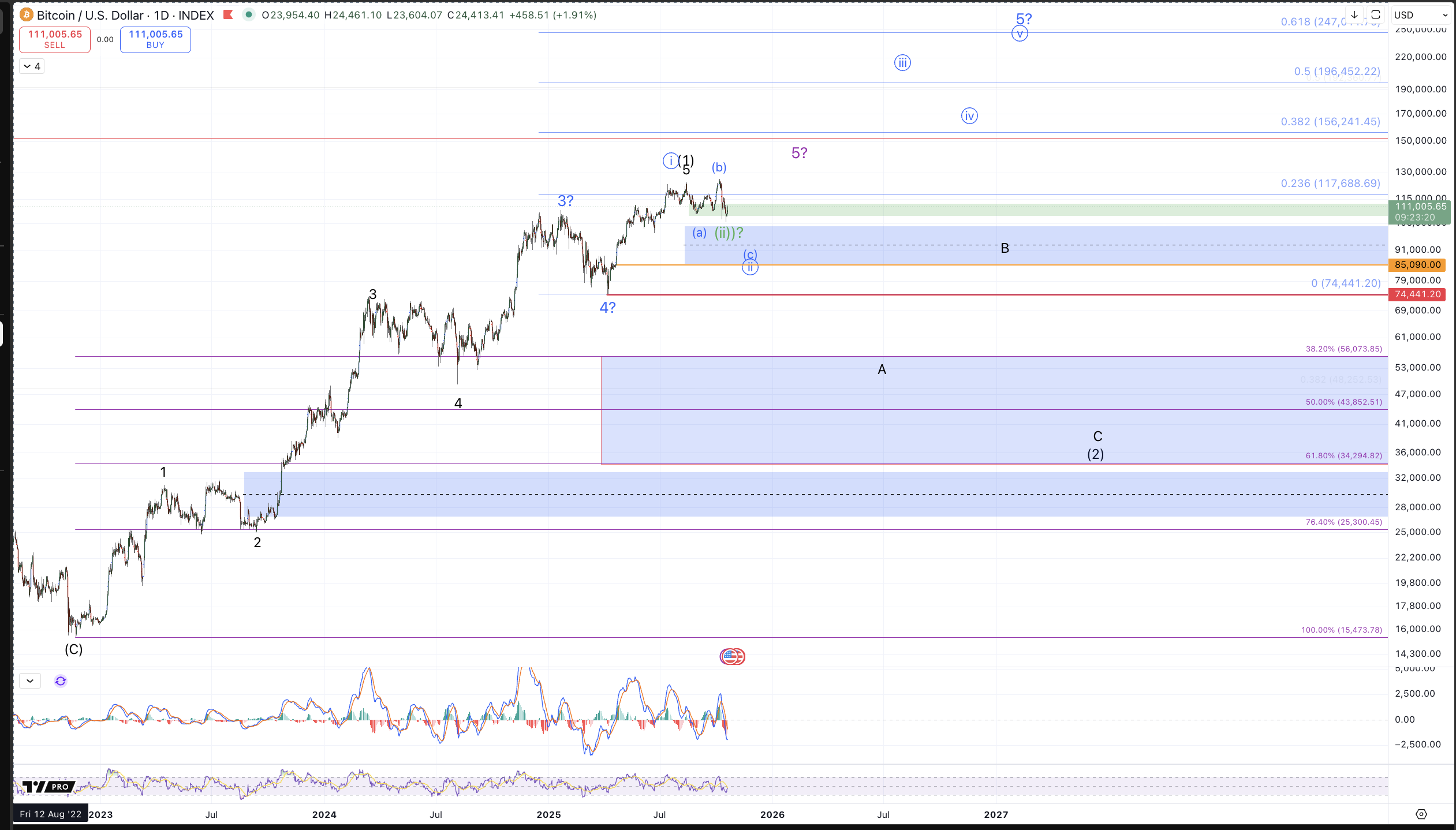Click the circled v wave label

point(1020,34)
